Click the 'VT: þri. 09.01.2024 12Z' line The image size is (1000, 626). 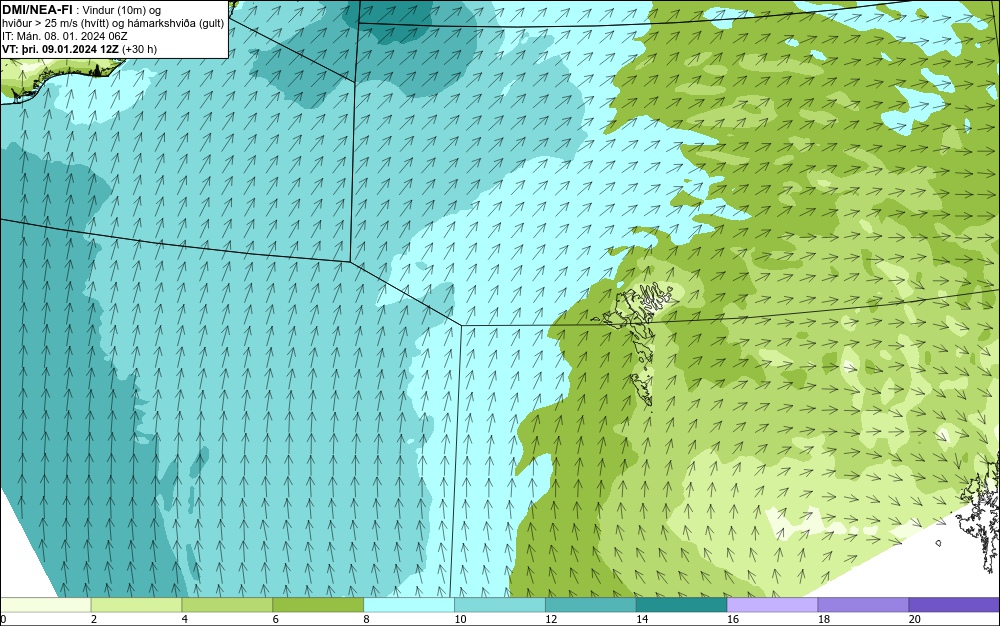(x=80, y=49)
